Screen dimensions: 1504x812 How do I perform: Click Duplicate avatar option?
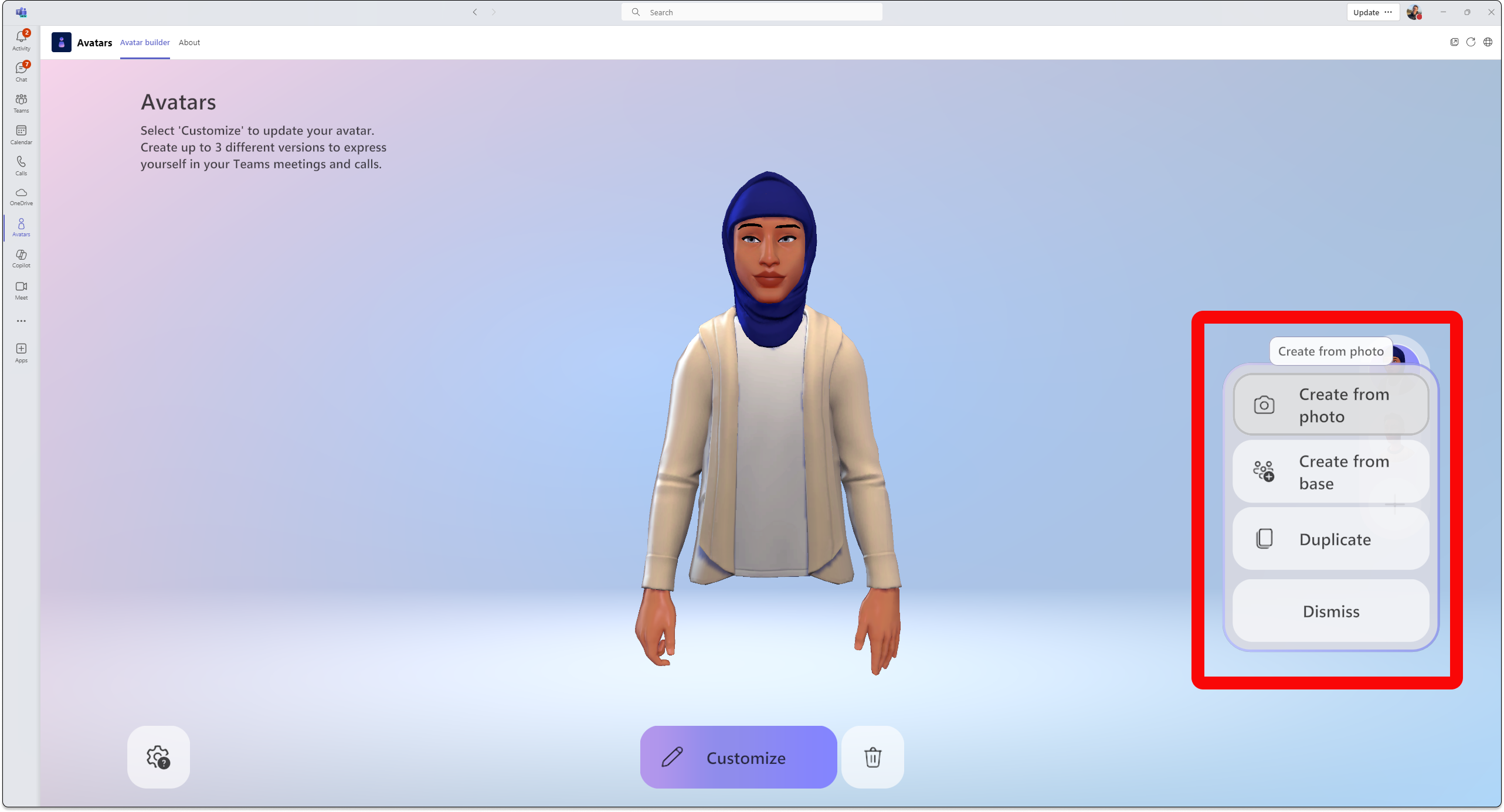tap(1330, 539)
